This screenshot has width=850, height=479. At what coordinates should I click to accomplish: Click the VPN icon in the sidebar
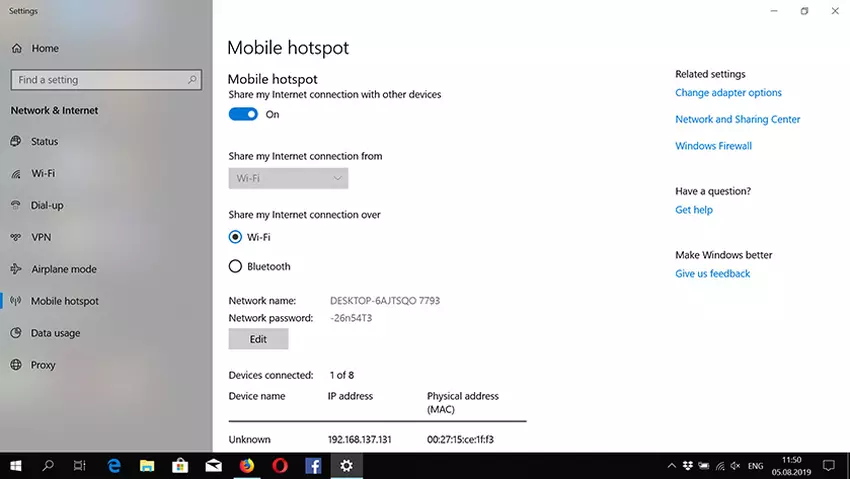16,238
